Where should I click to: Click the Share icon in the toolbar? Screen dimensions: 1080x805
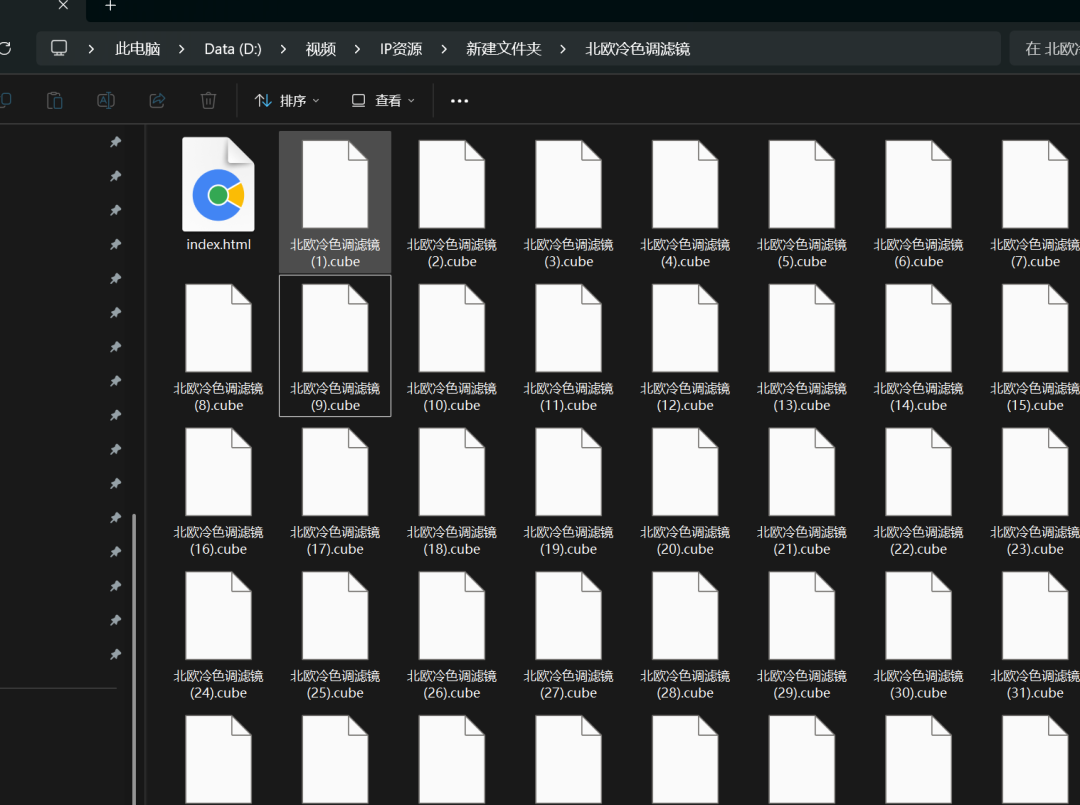coord(157,100)
